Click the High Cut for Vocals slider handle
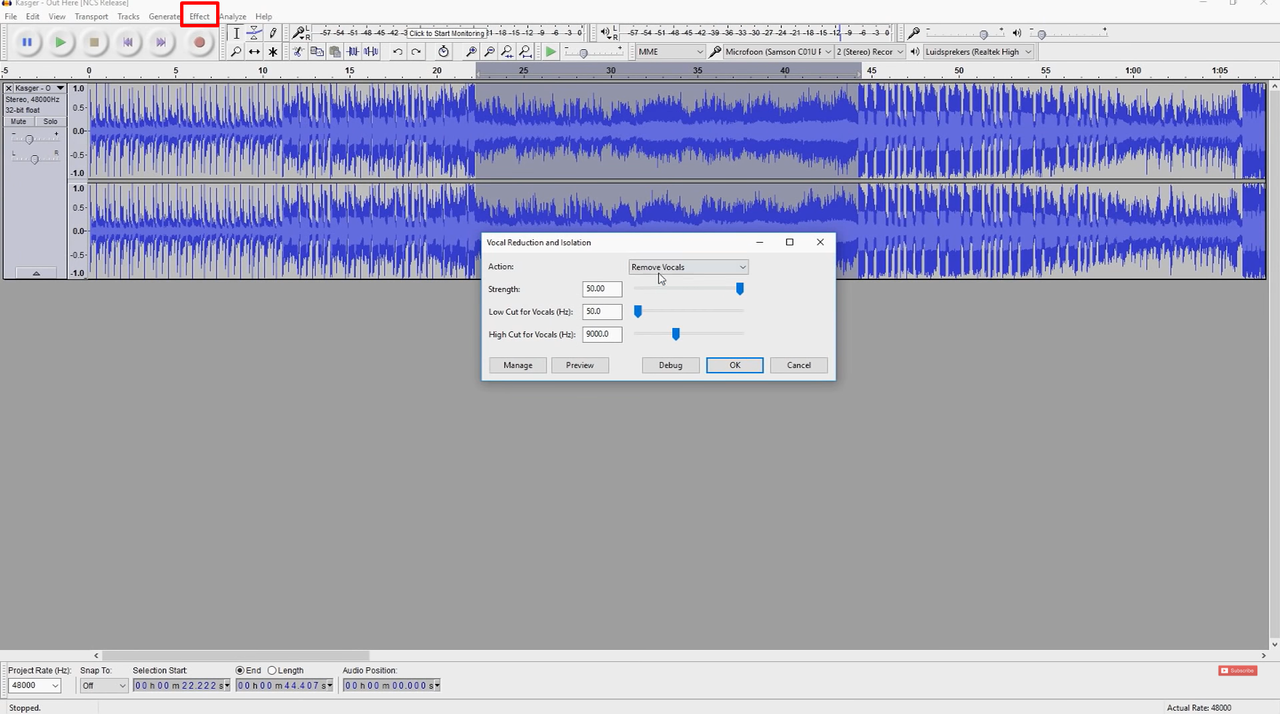The width and height of the screenshot is (1280, 714). pyautogui.click(x=676, y=334)
